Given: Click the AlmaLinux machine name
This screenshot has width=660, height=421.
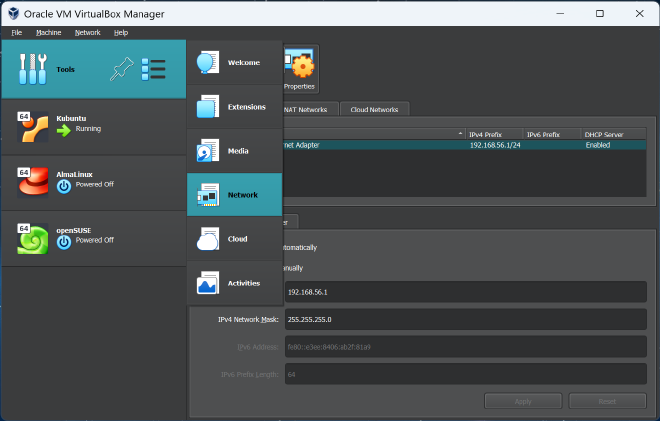Looking at the screenshot, I should pos(75,174).
